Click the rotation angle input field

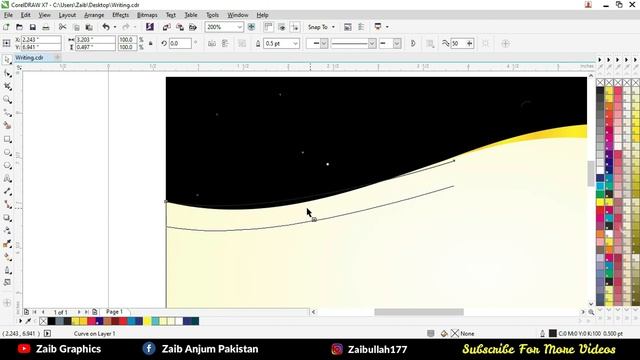(180, 43)
